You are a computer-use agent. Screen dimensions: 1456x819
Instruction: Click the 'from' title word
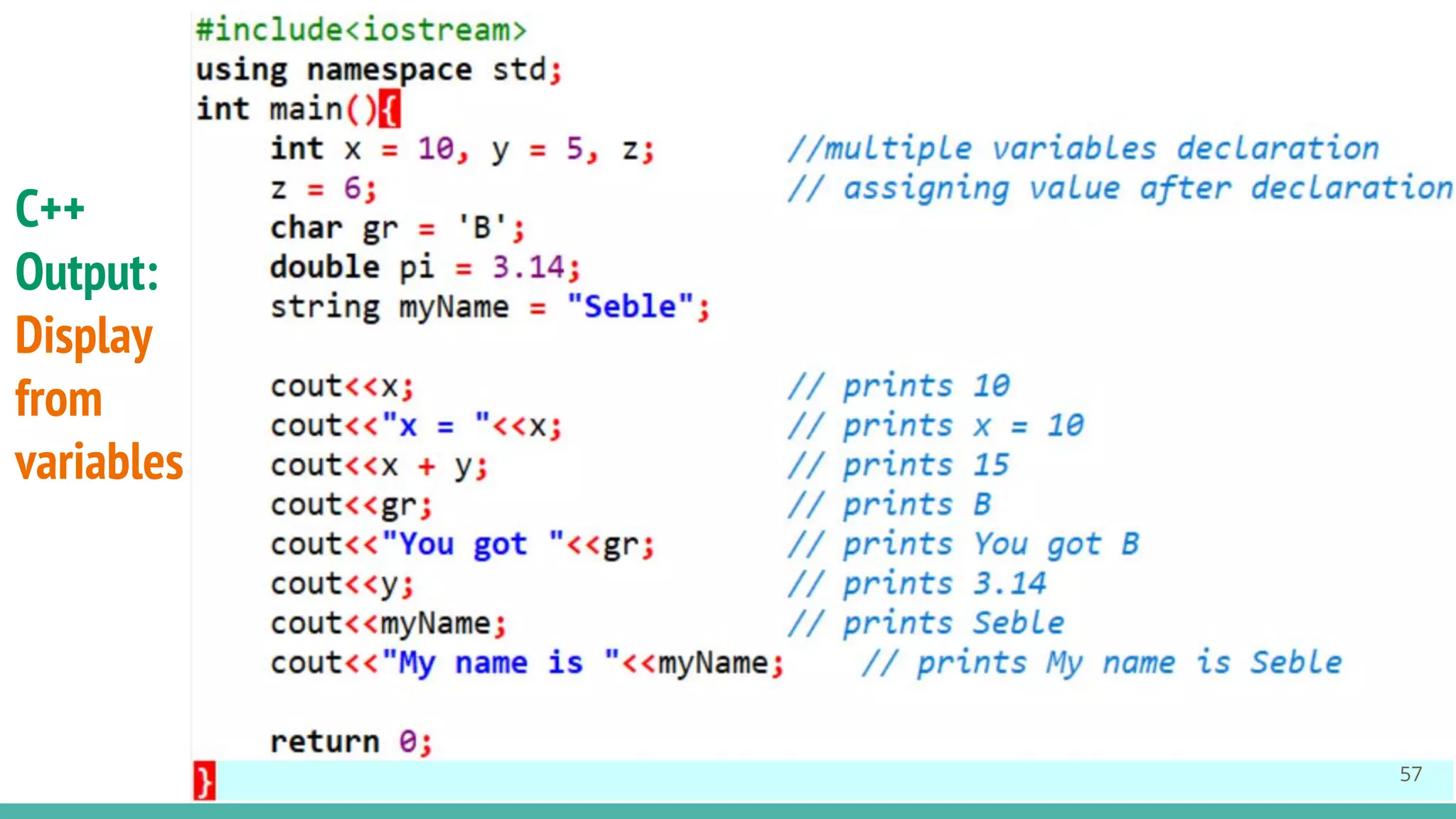coord(59,398)
